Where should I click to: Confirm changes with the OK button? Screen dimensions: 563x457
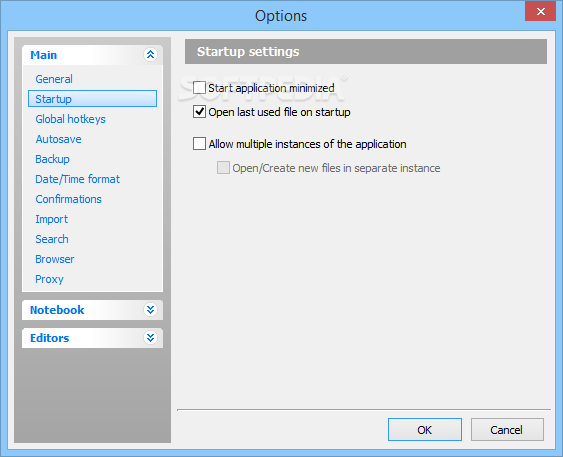point(425,429)
